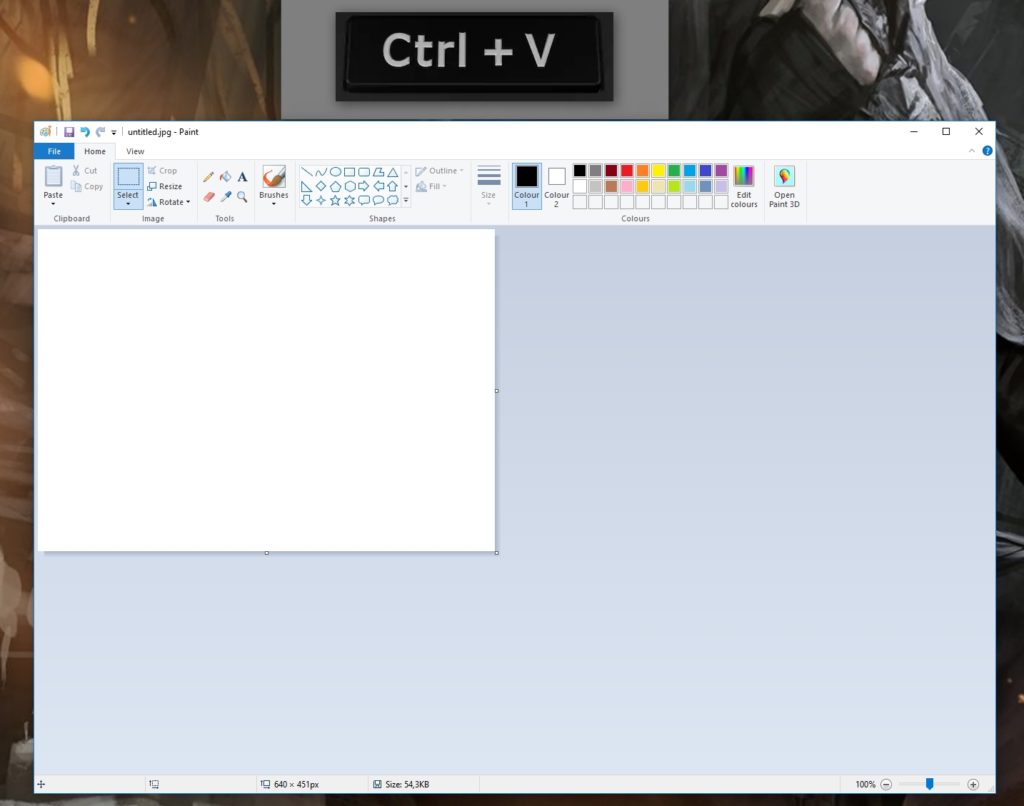Open the Size dropdown
The image size is (1024, 806).
(x=489, y=186)
